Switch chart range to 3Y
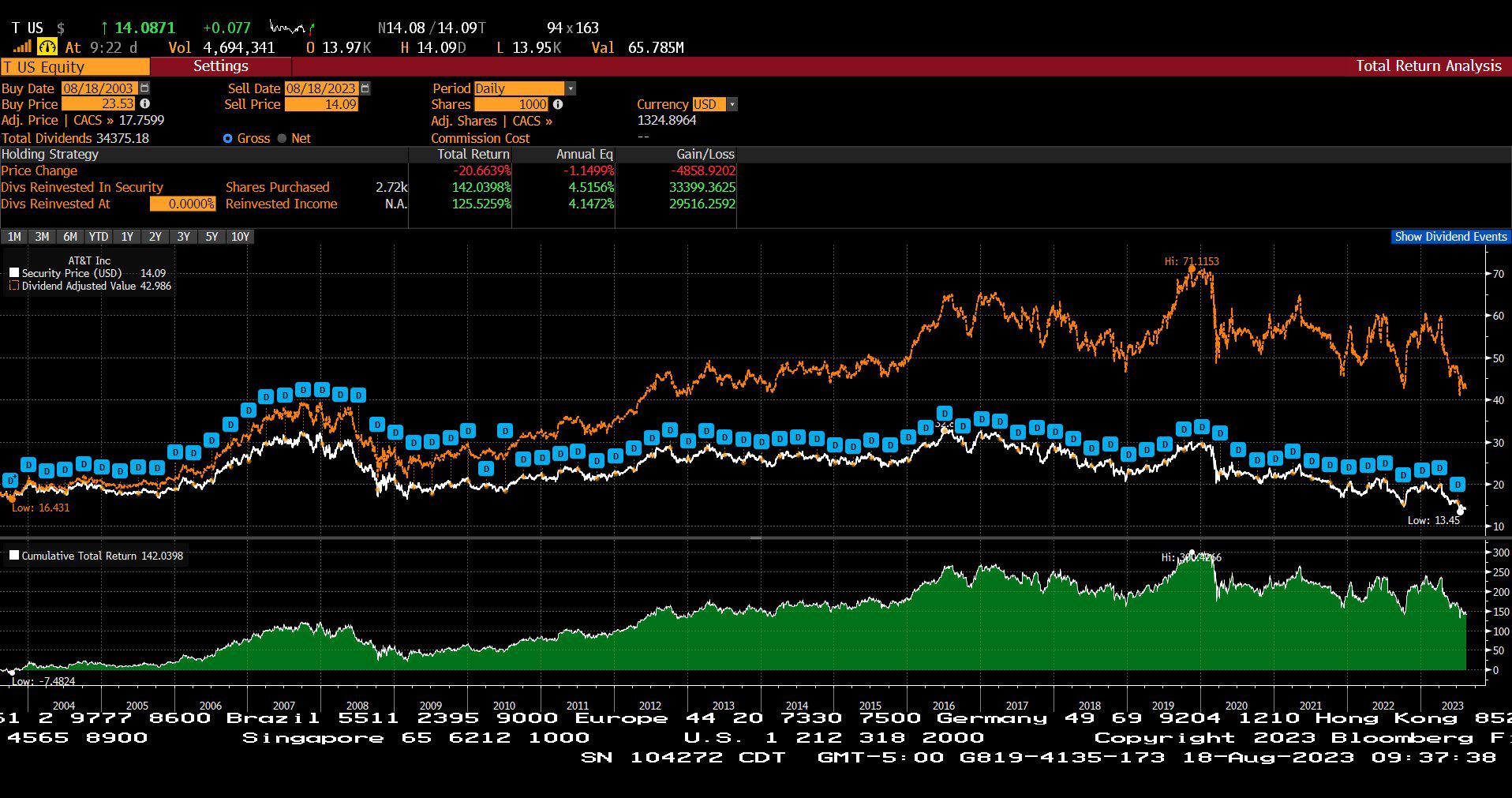 (184, 237)
